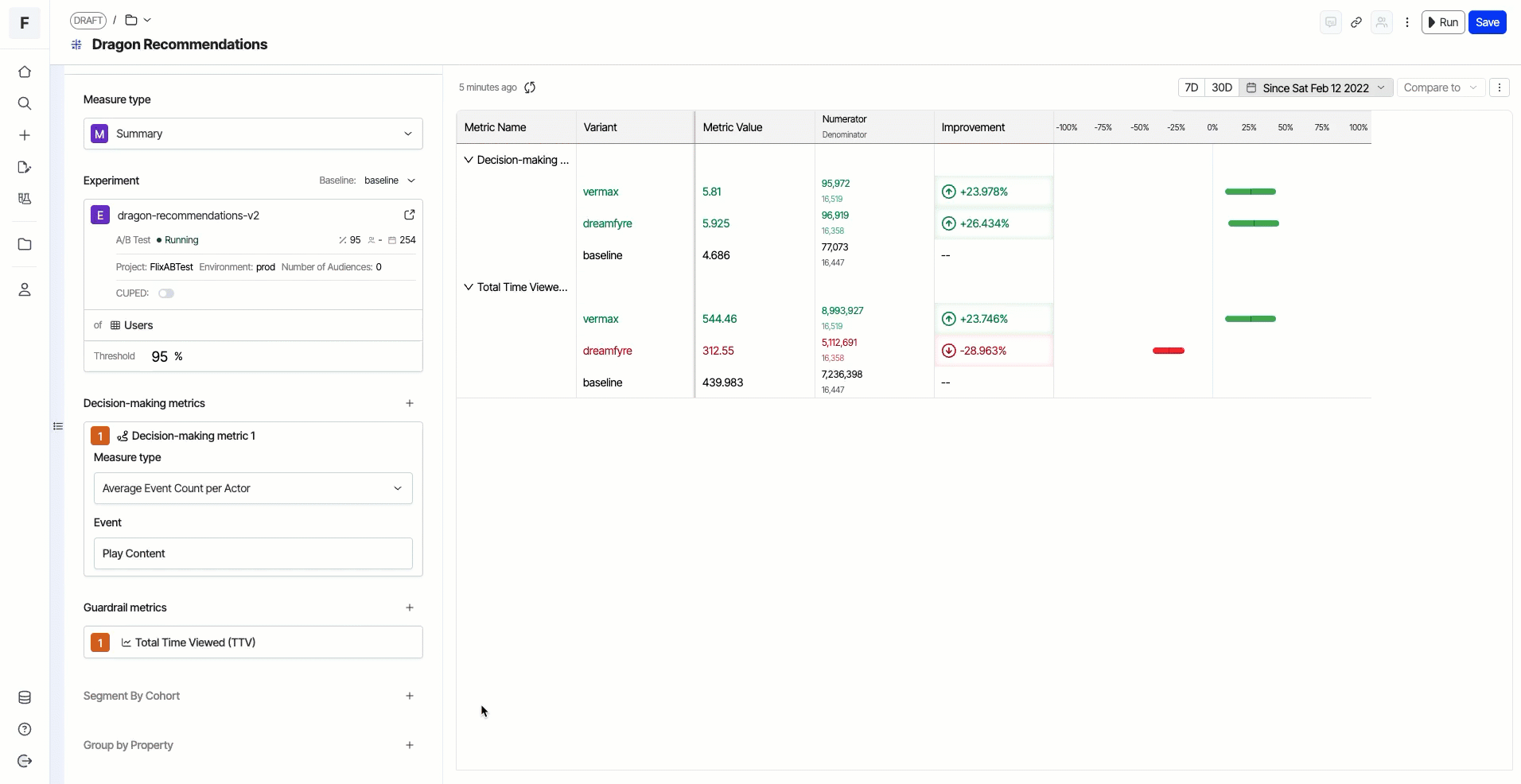Click the 439.983 baseline metric value
1521x784 pixels.
723,382
